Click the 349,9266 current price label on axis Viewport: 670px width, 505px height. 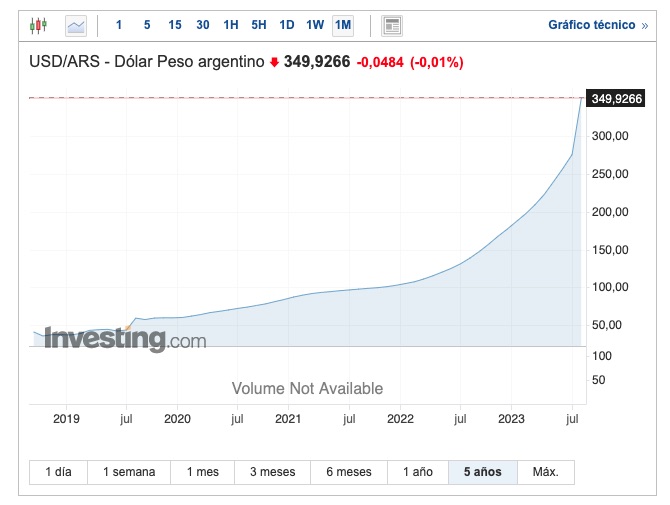tap(617, 98)
